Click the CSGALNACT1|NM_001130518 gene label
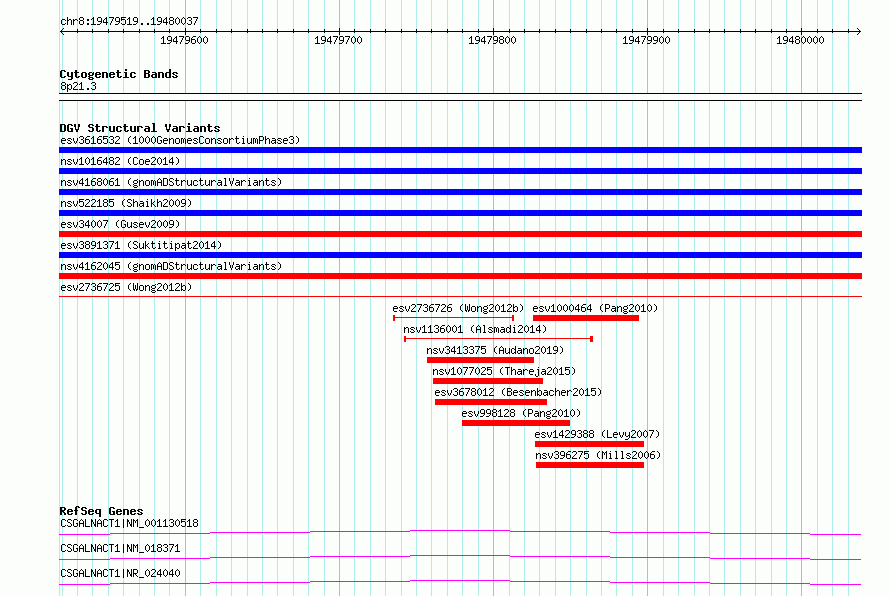The image size is (890, 596). coord(129,523)
